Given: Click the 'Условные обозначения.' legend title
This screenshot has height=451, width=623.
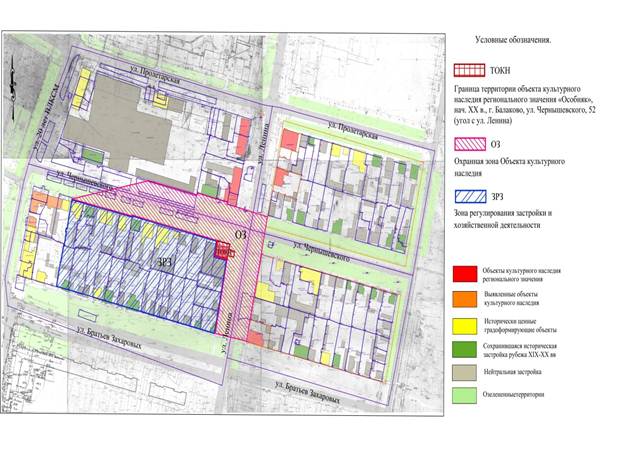Looking at the screenshot, I should tap(513, 40).
